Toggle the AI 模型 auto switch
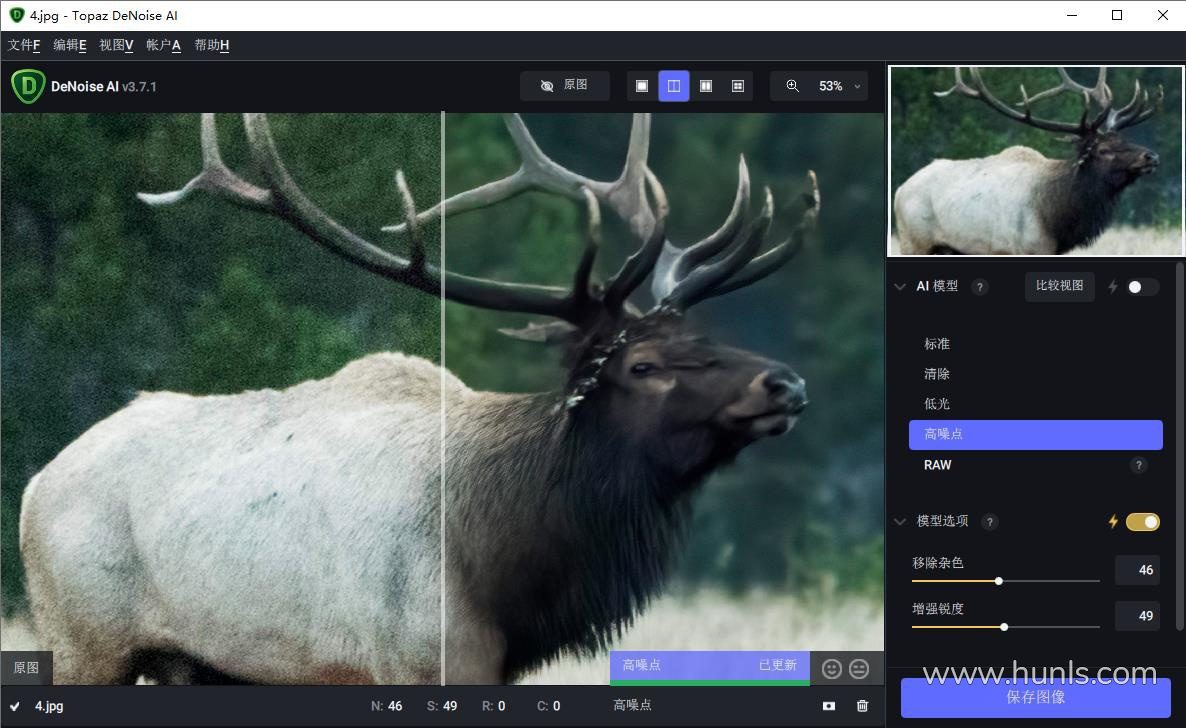 coord(1142,287)
